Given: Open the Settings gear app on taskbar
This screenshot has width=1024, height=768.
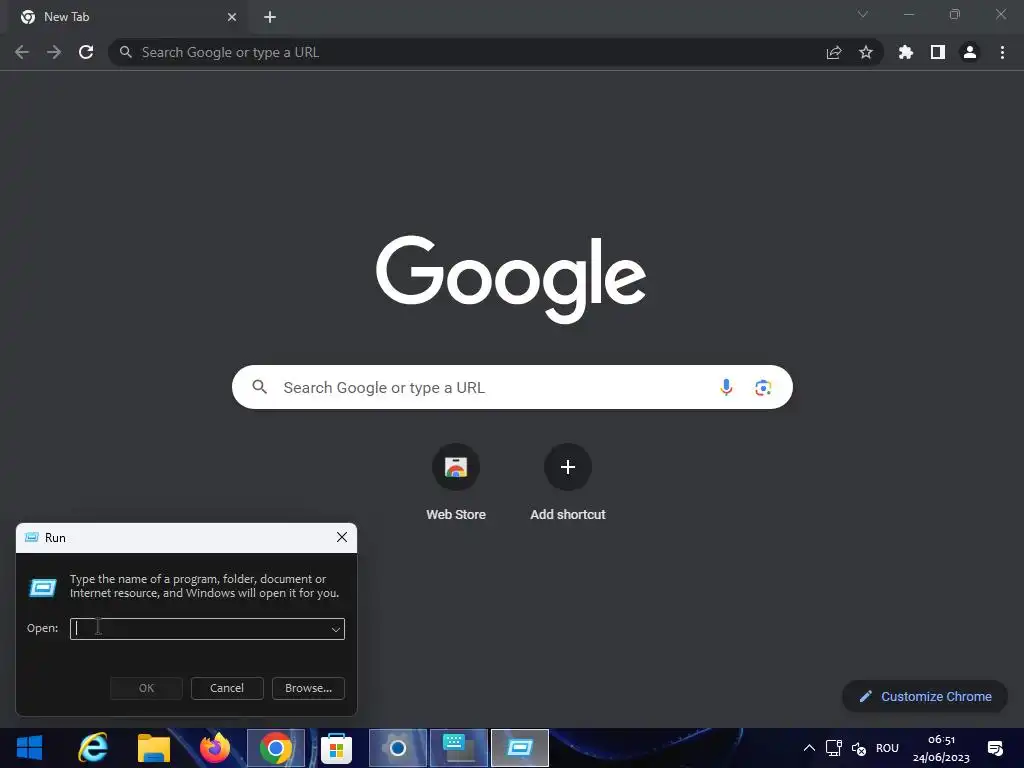Looking at the screenshot, I should tap(398, 748).
